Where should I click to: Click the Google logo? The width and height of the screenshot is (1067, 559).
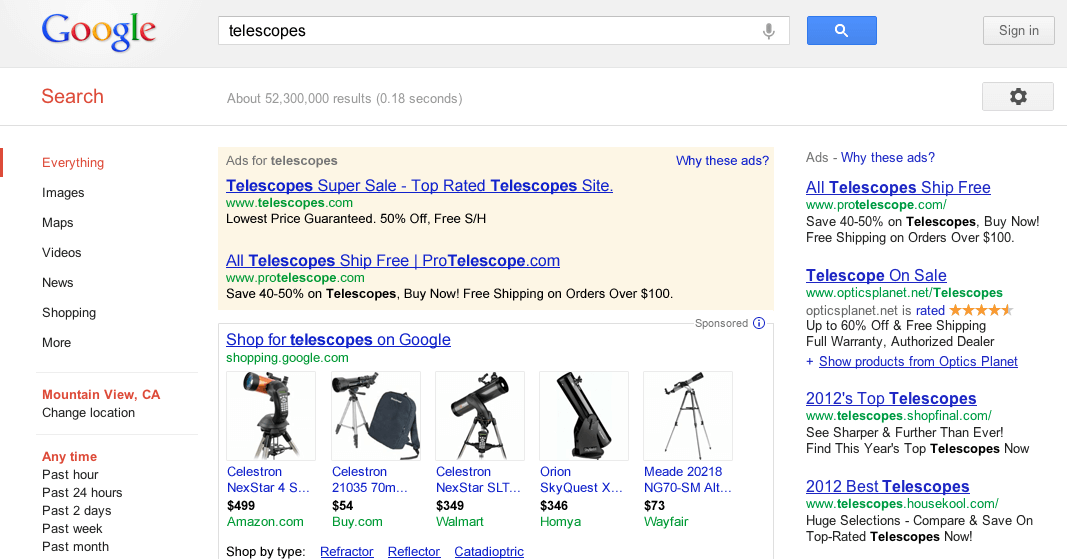tap(99, 31)
